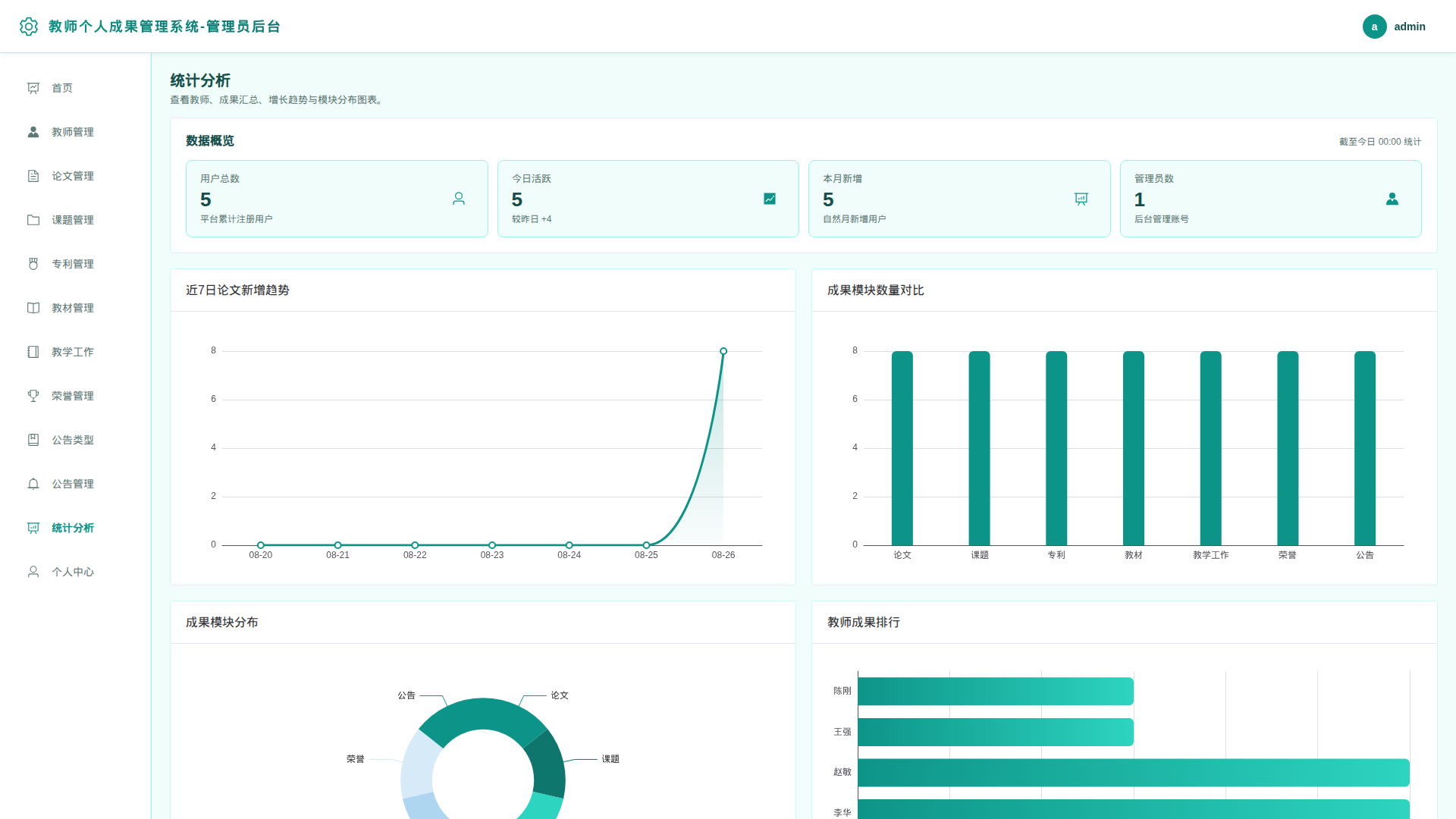Open 个人中心 menu item
The height and width of the screenshot is (819, 1456).
76,572
